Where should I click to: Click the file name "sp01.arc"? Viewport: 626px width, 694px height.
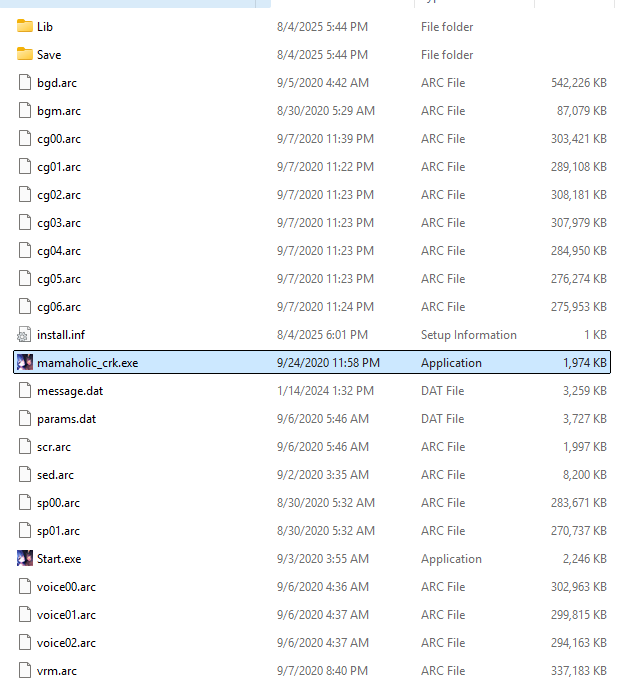pyautogui.click(x=58, y=531)
